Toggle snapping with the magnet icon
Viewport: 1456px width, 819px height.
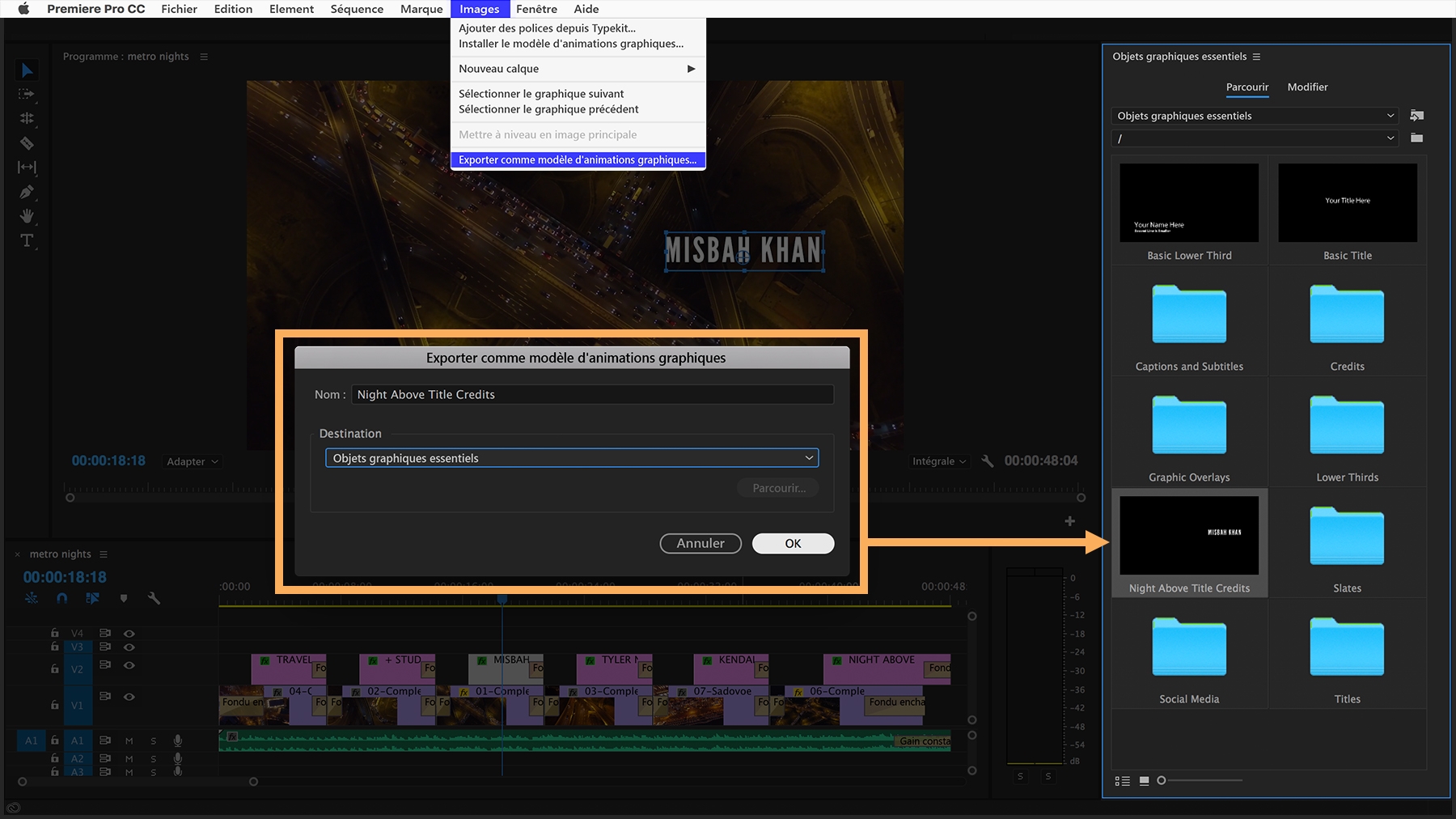pyautogui.click(x=61, y=598)
